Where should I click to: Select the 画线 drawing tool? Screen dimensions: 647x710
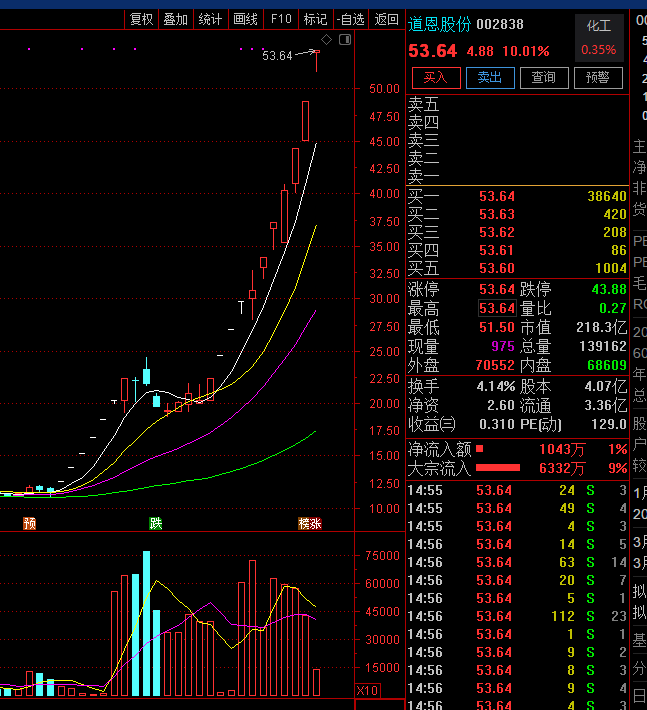pyautogui.click(x=245, y=19)
